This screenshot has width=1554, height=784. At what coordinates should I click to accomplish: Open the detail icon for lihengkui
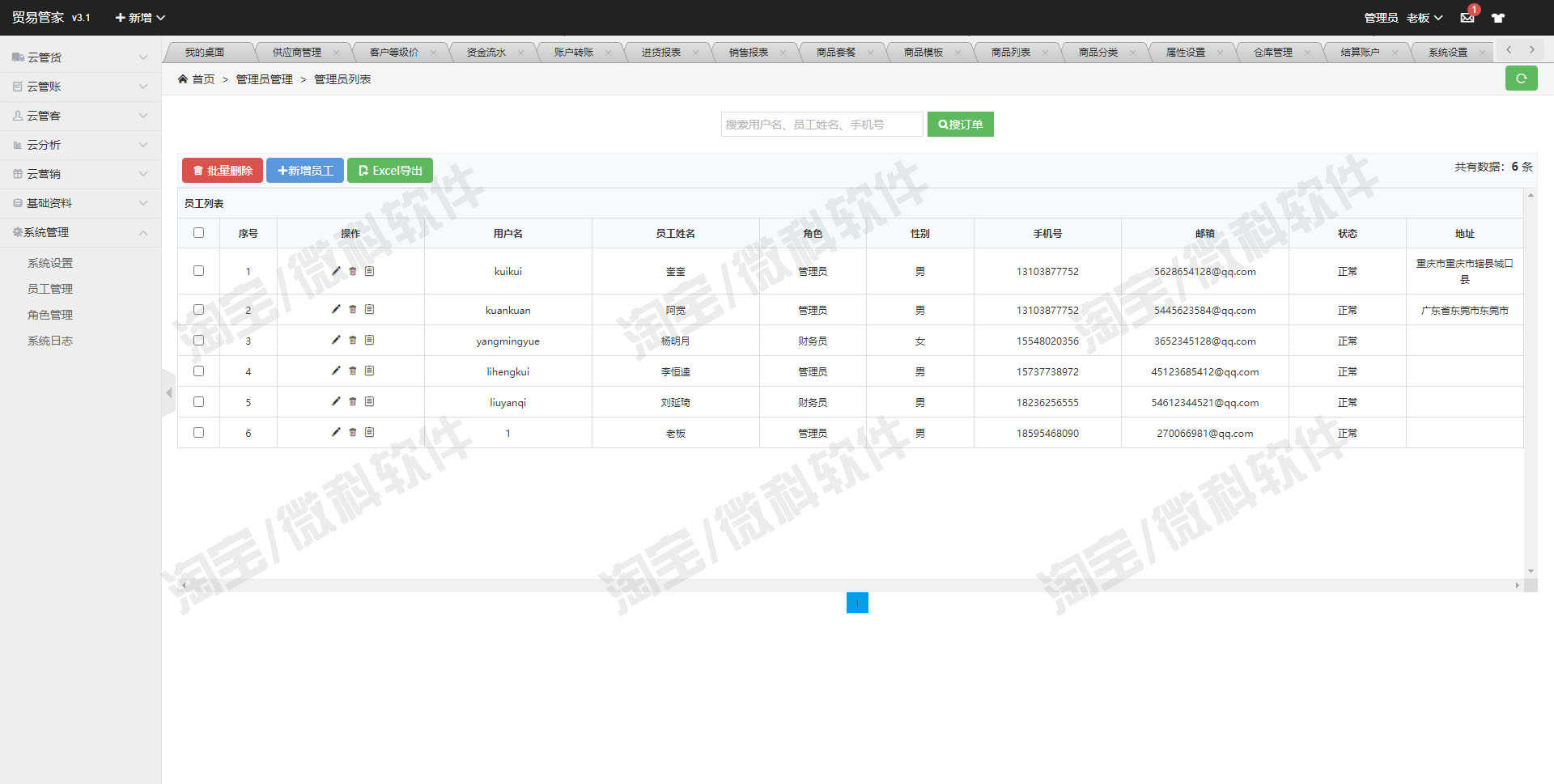point(369,371)
